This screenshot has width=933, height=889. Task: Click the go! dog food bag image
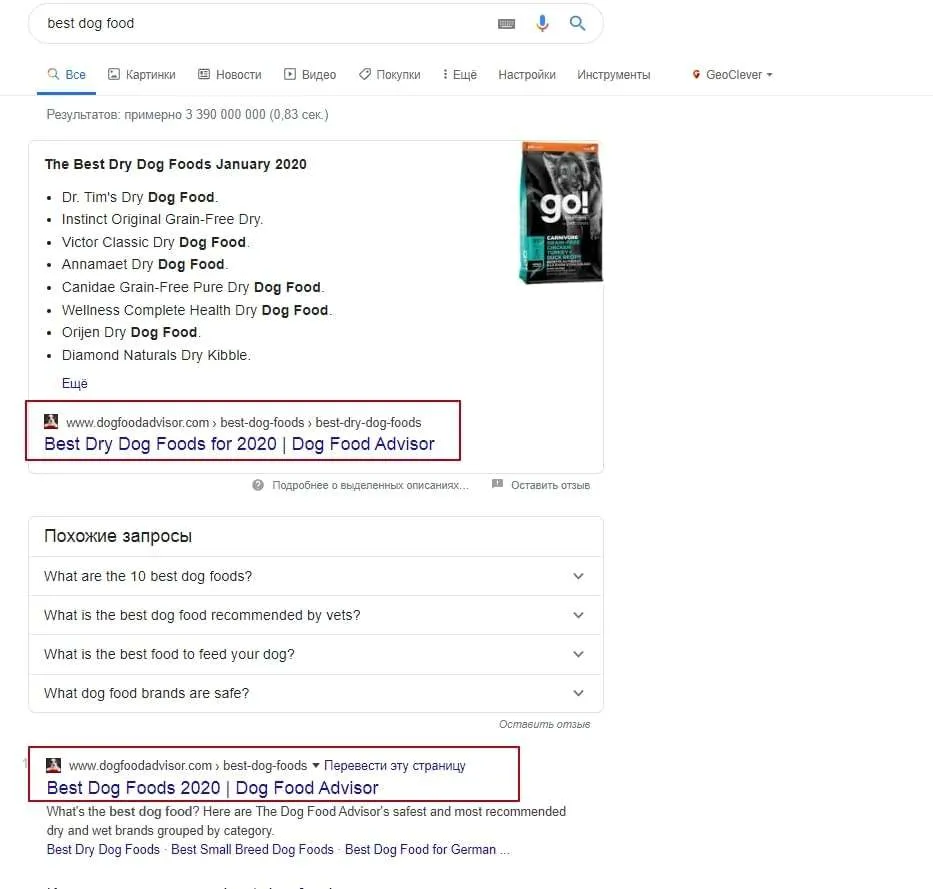click(560, 212)
